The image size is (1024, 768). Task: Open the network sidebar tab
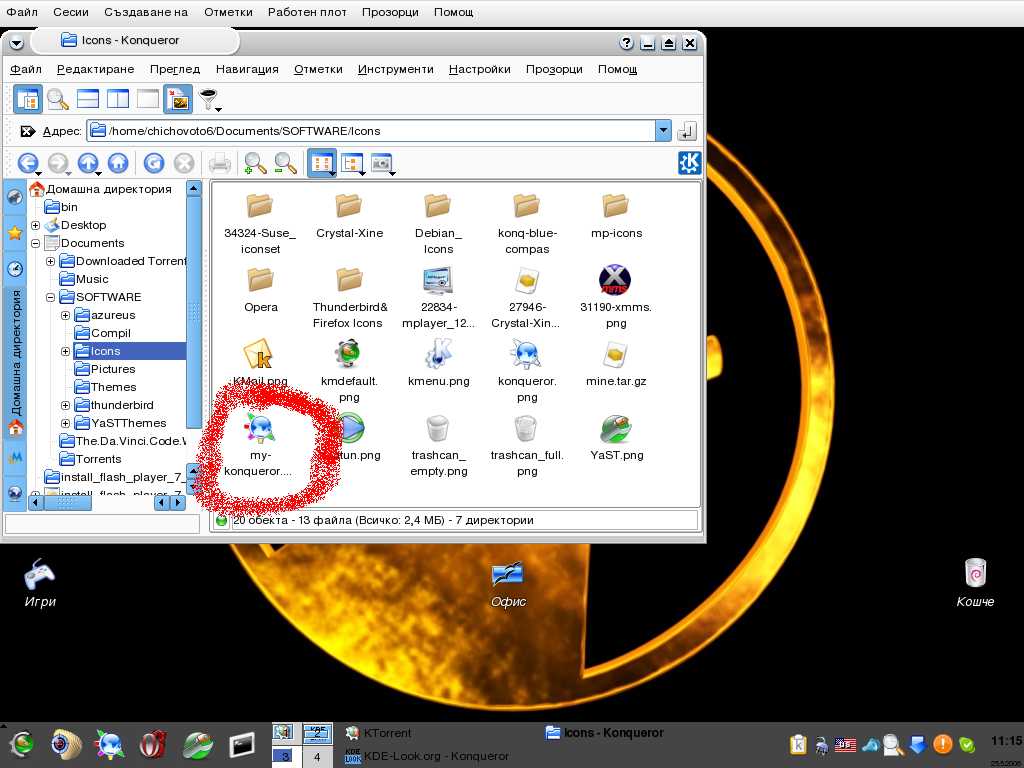point(15,493)
